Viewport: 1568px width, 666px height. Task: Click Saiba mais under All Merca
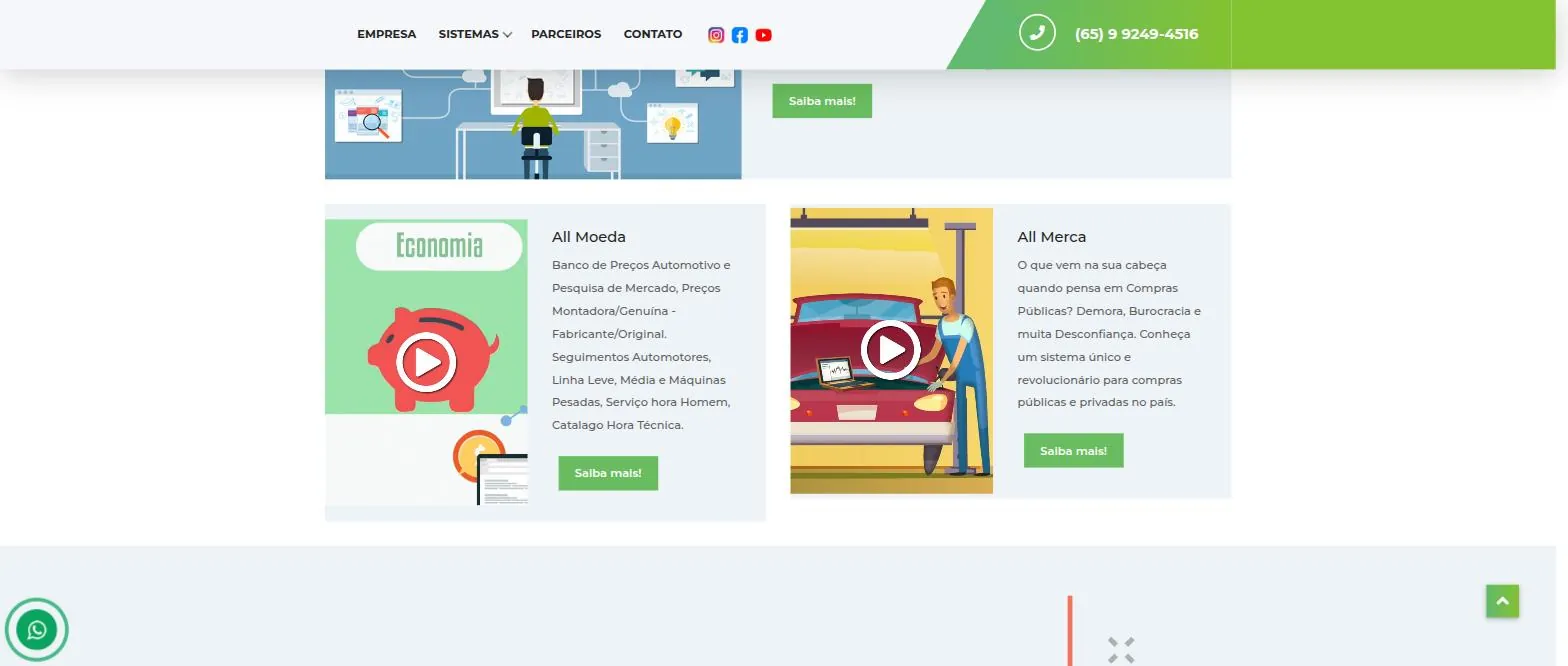coord(1073,450)
